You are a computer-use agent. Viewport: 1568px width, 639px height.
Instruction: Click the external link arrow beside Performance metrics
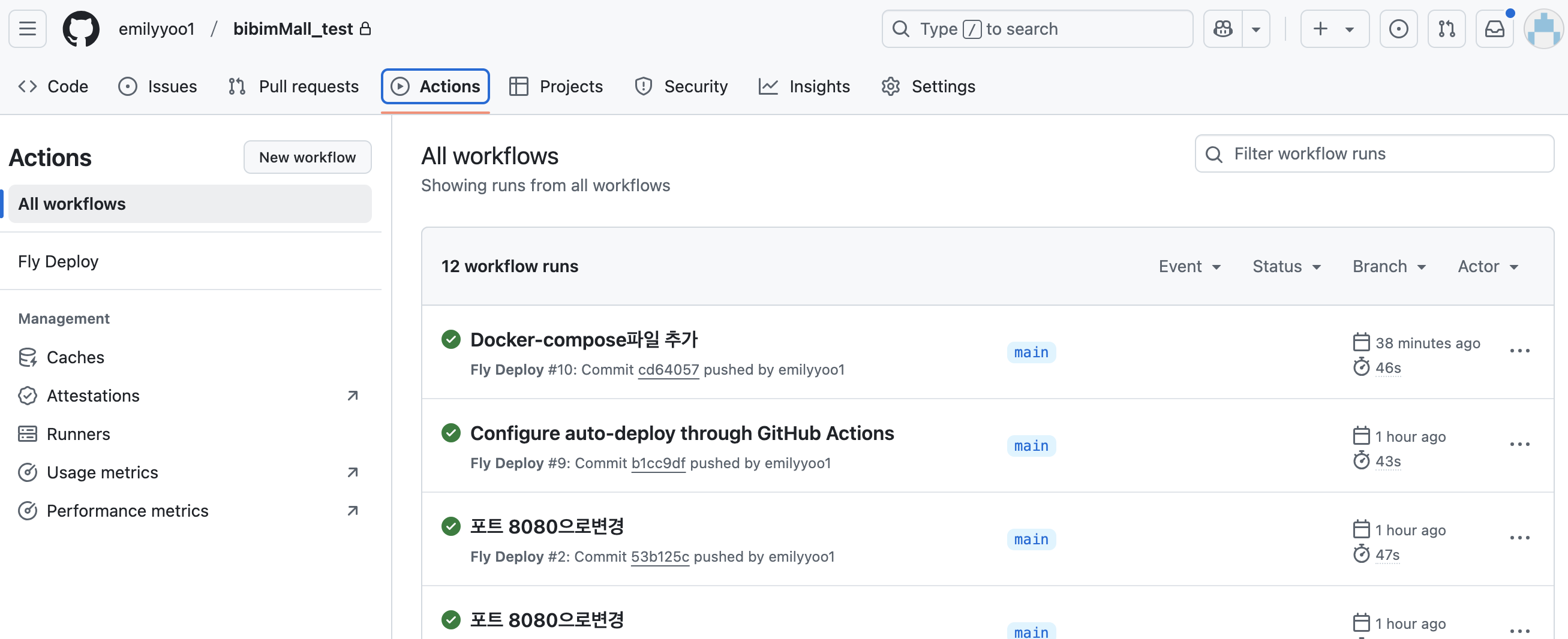353,511
